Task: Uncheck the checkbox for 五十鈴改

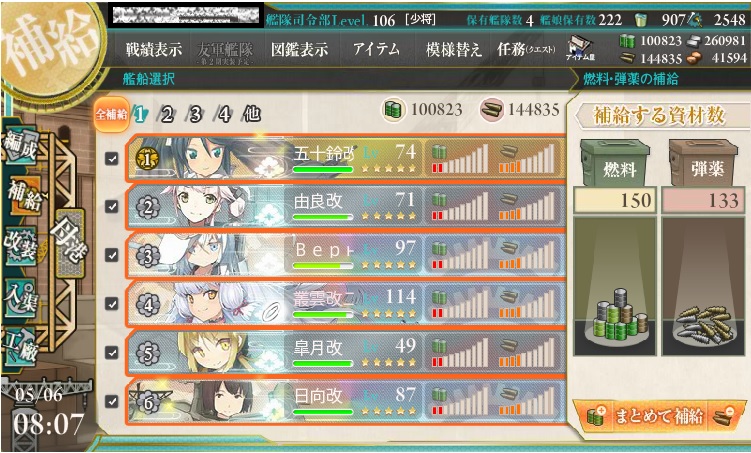Action: click(x=112, y=159)
